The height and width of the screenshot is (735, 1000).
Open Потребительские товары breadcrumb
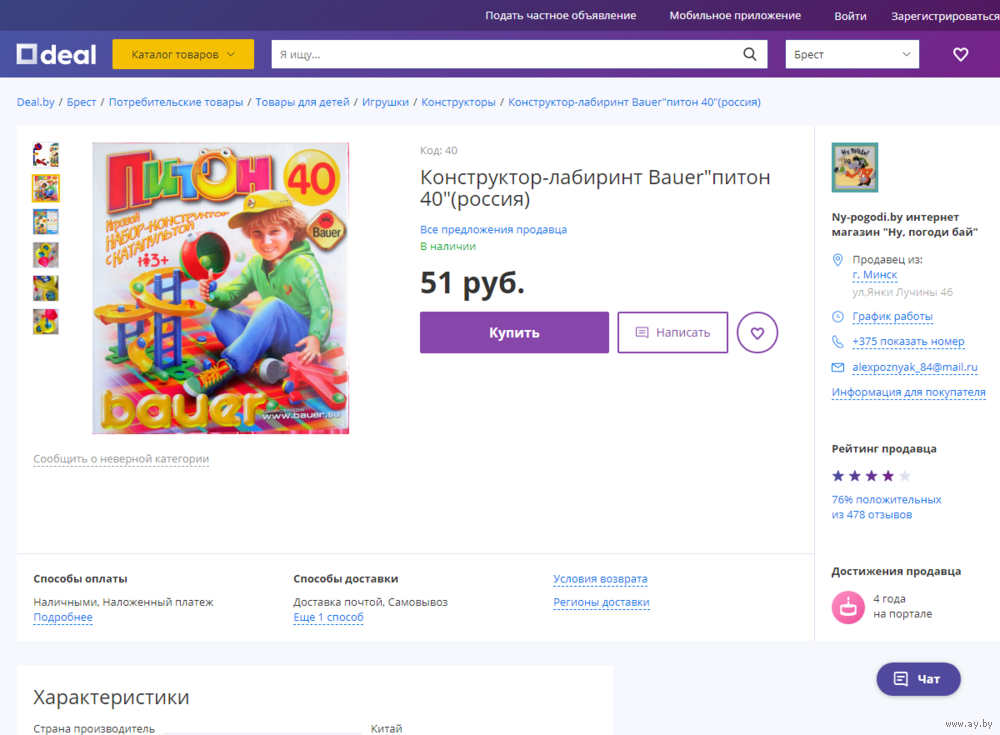(176, 102)
